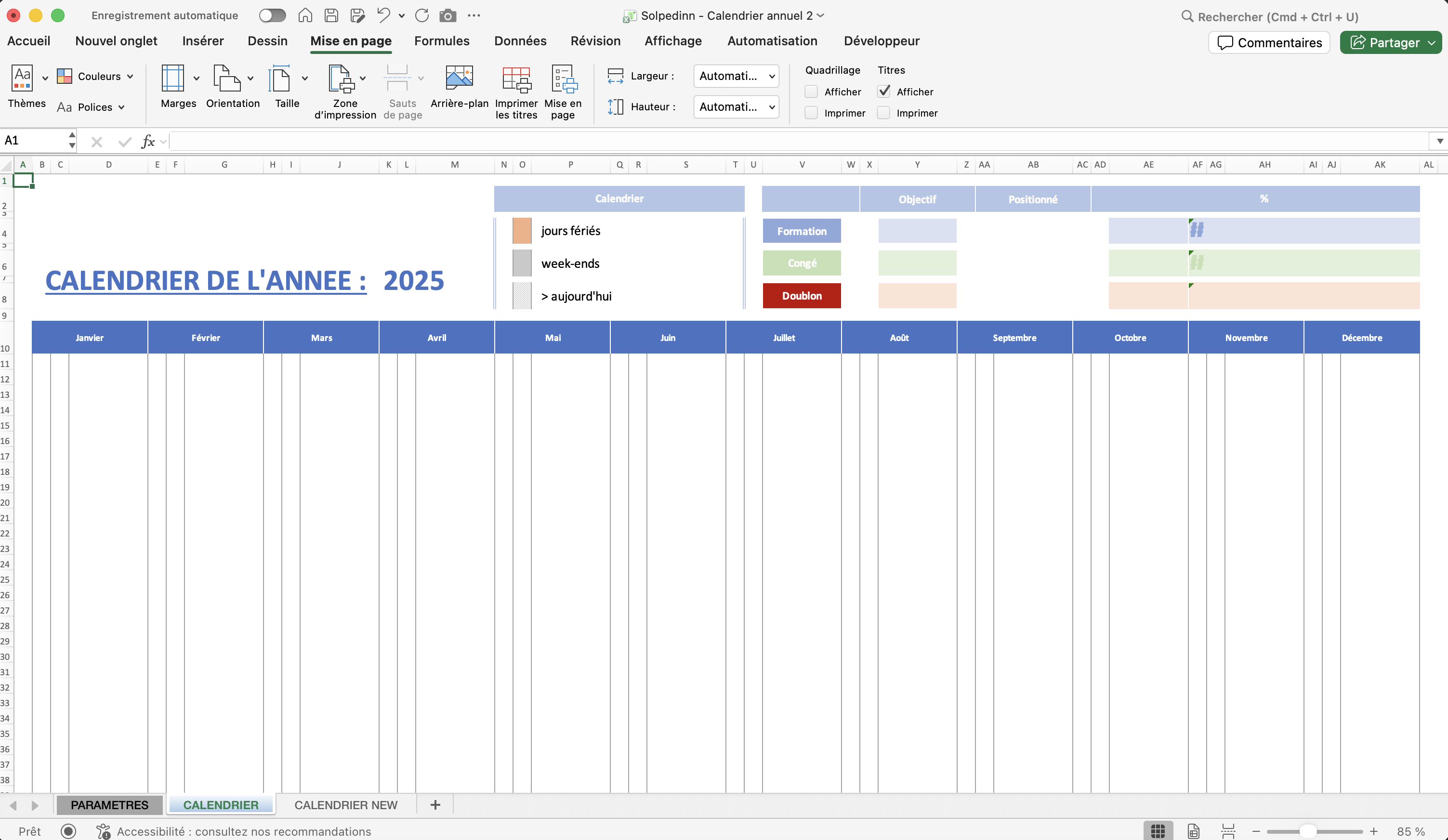Expand the Polices fonts dropdown

92,107
